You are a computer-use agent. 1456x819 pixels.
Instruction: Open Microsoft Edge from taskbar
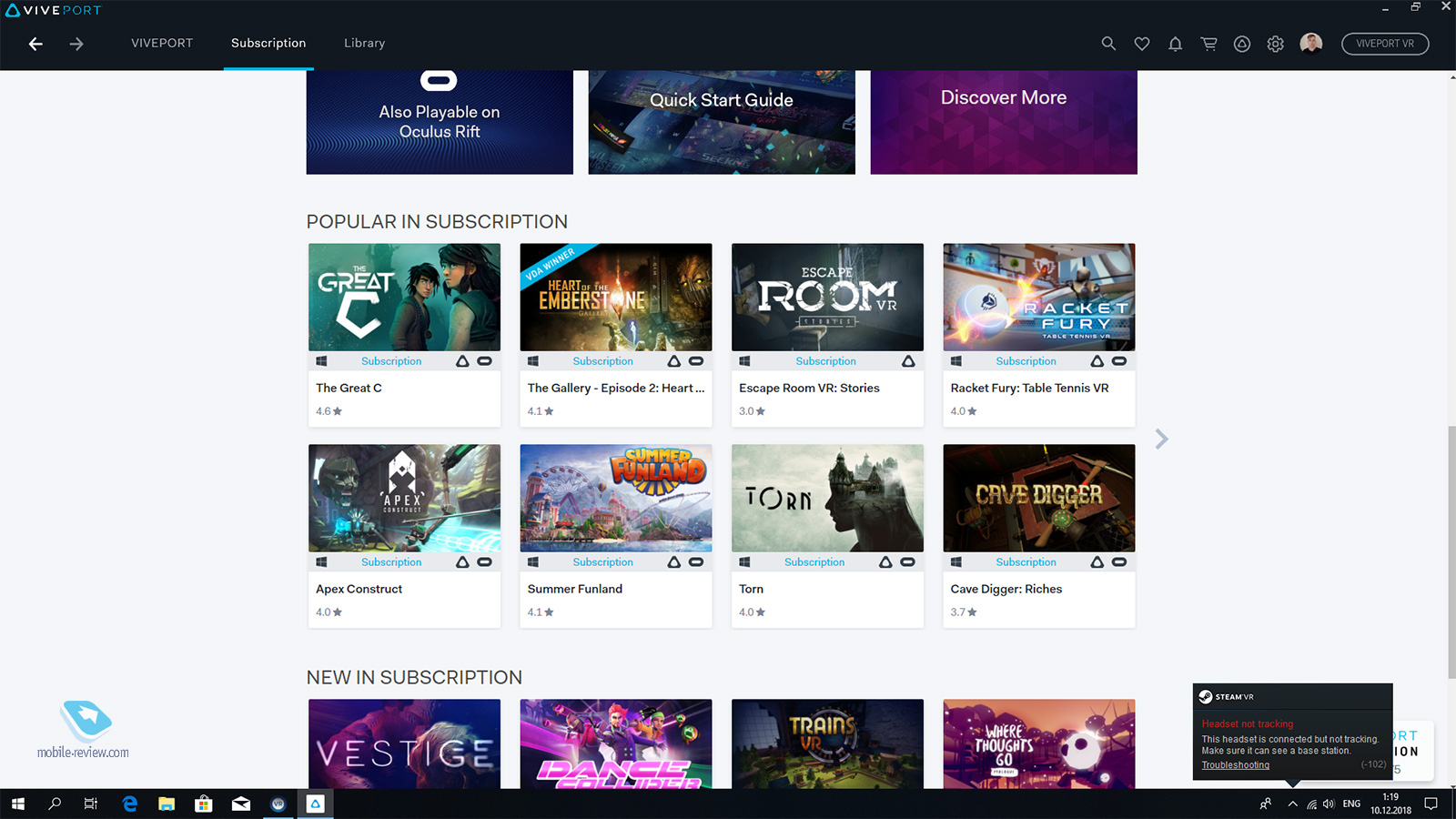[x=130, y=804]
